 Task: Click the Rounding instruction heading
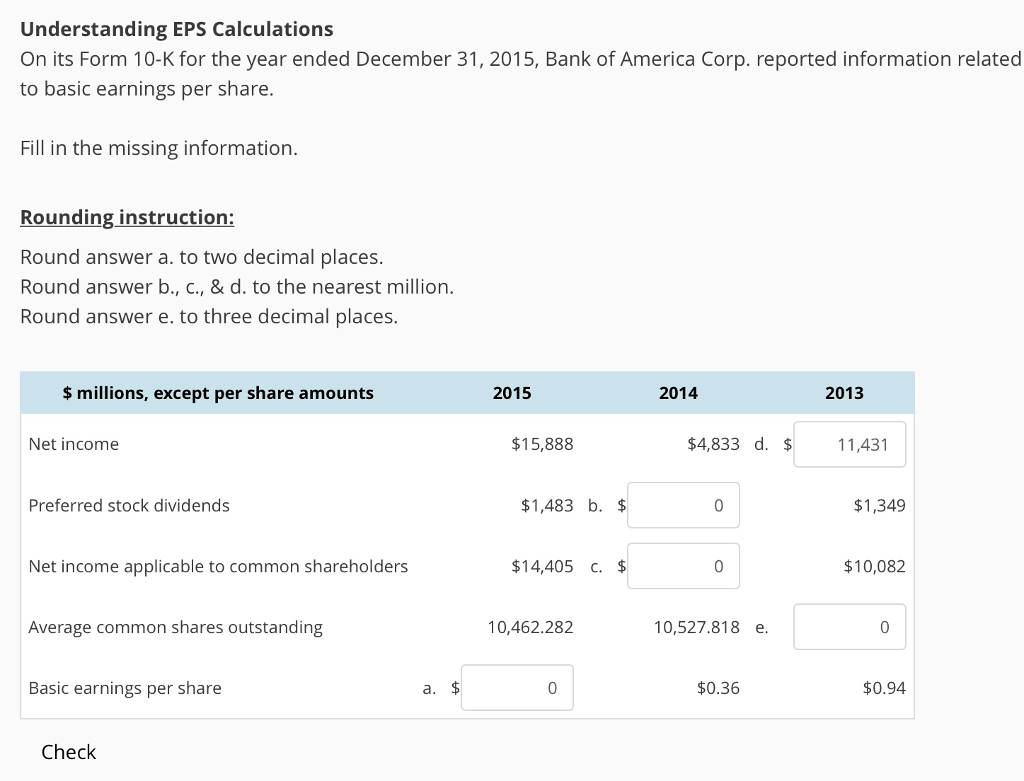[127, 217]
